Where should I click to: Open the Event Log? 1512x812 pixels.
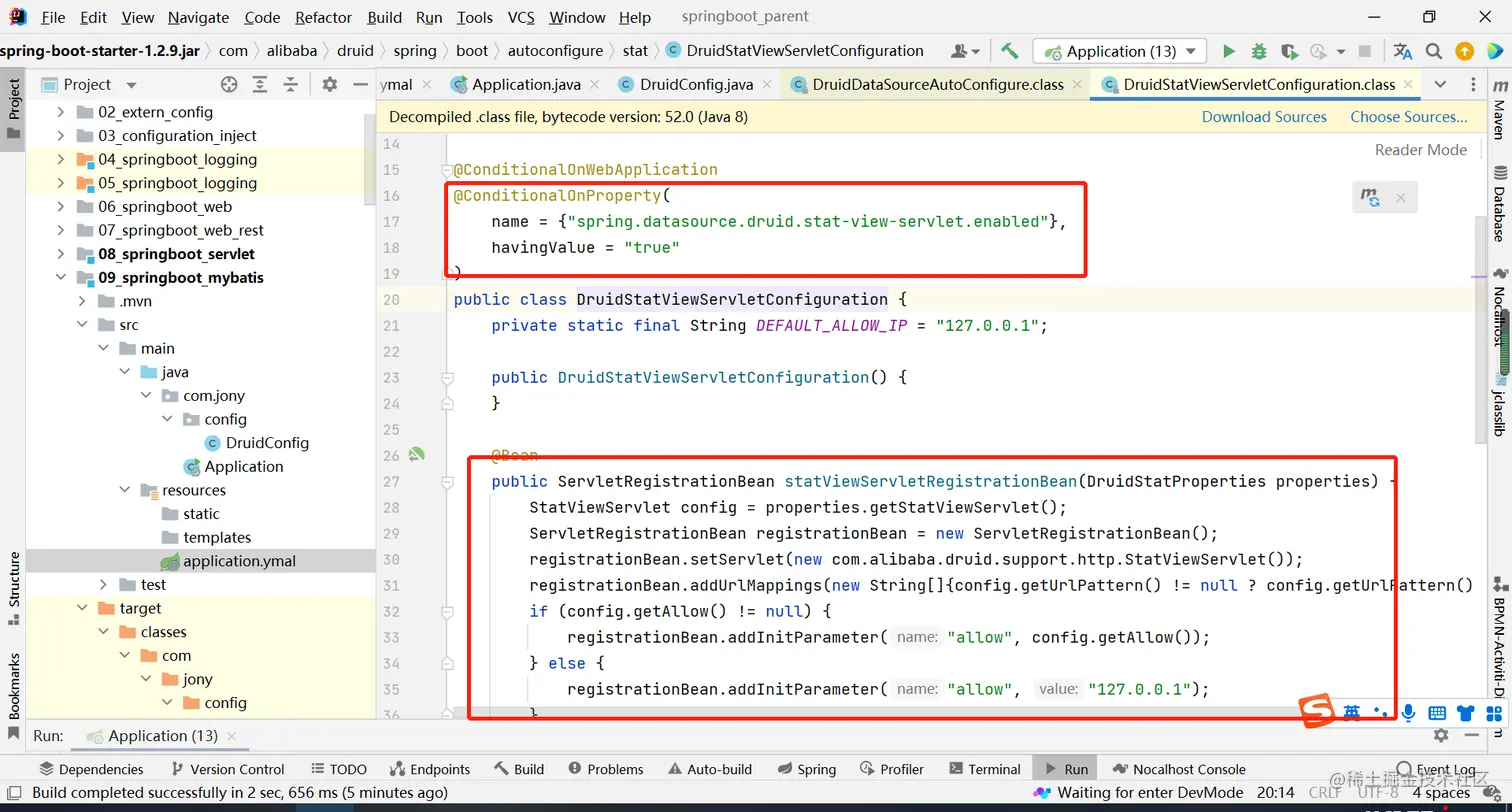(x=1434, y=769)
